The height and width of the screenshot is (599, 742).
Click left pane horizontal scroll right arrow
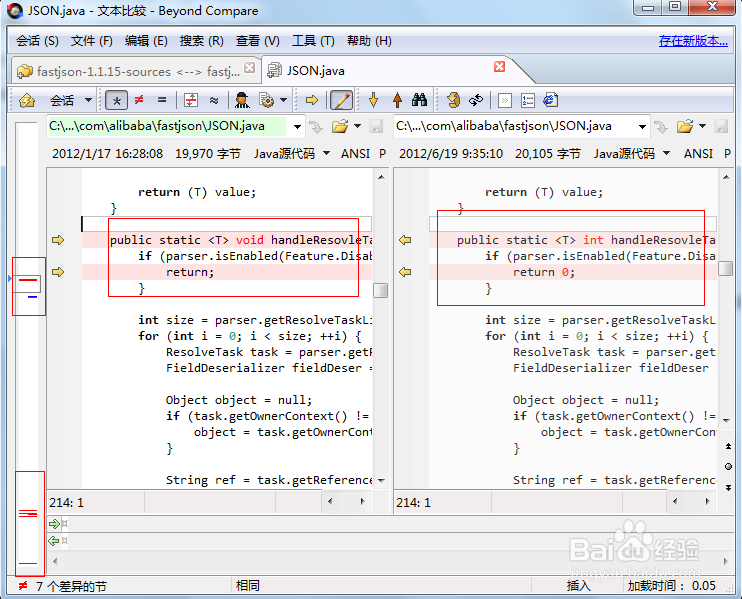pos(362,502)
